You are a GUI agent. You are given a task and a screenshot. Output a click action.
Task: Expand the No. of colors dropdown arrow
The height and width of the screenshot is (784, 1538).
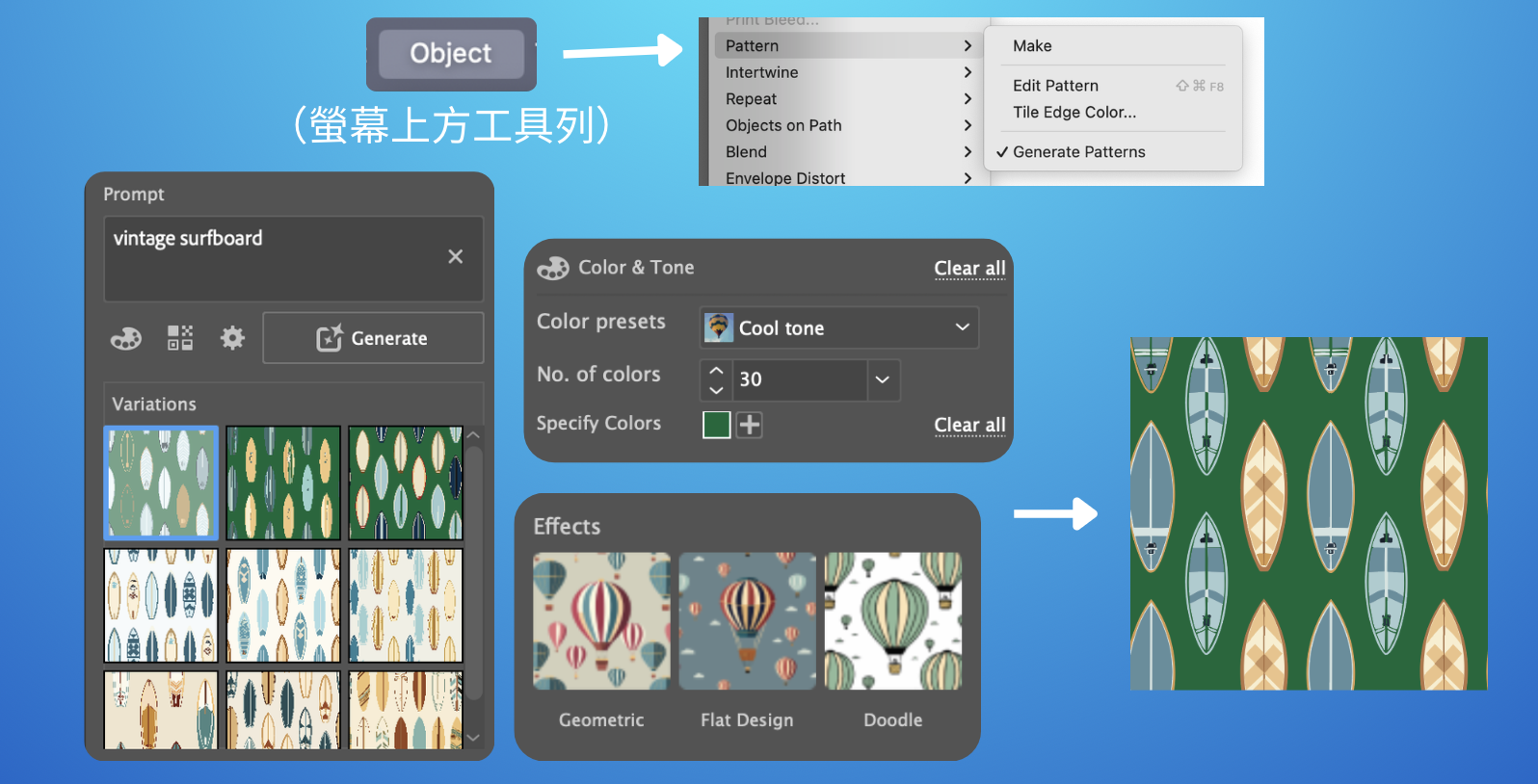pos(882,379)
